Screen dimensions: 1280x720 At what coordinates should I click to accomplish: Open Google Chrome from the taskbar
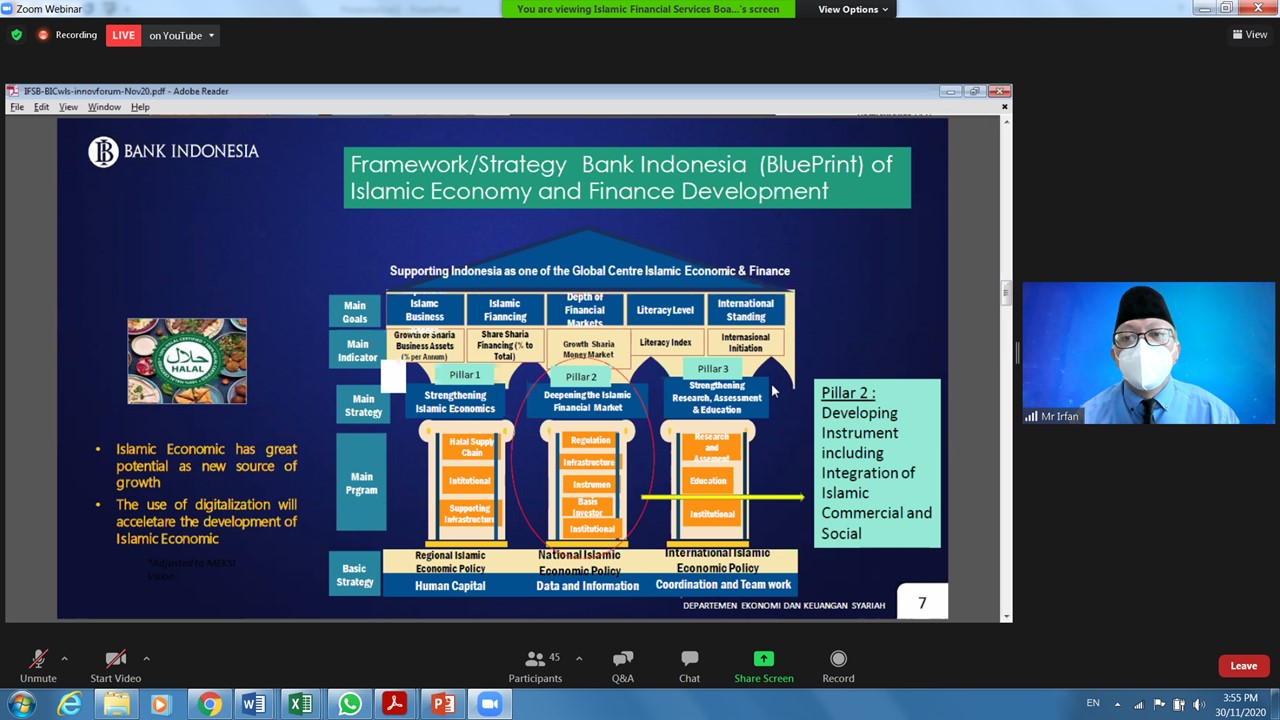(209, 704)
